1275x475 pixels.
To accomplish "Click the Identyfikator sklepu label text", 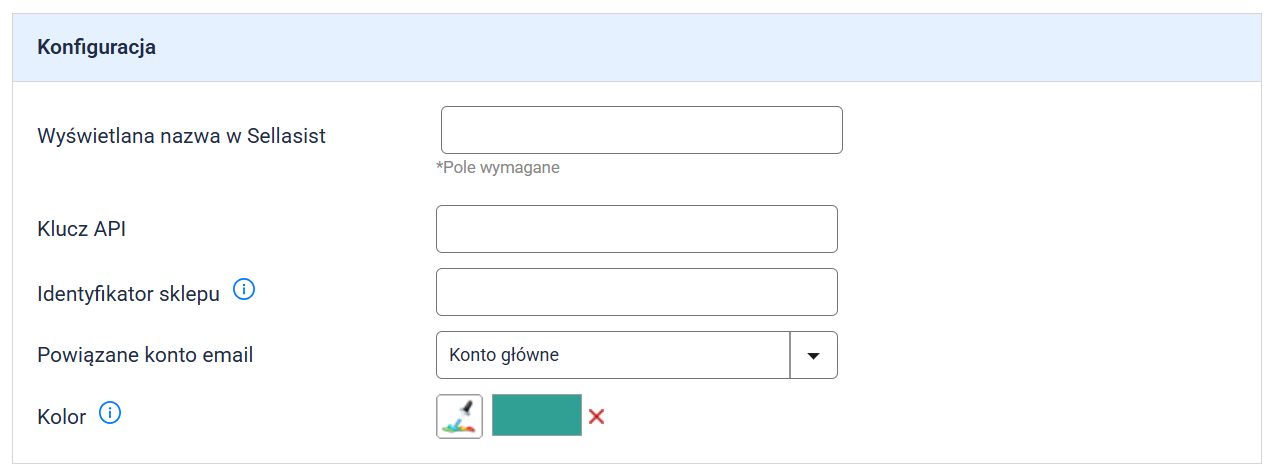I will 128,295.
